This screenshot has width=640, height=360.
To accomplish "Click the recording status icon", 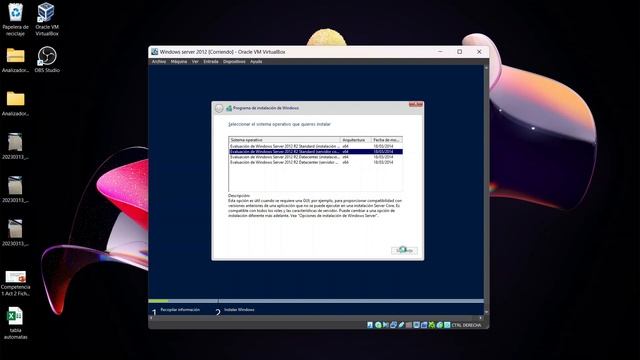I will (x=424, y=325).
